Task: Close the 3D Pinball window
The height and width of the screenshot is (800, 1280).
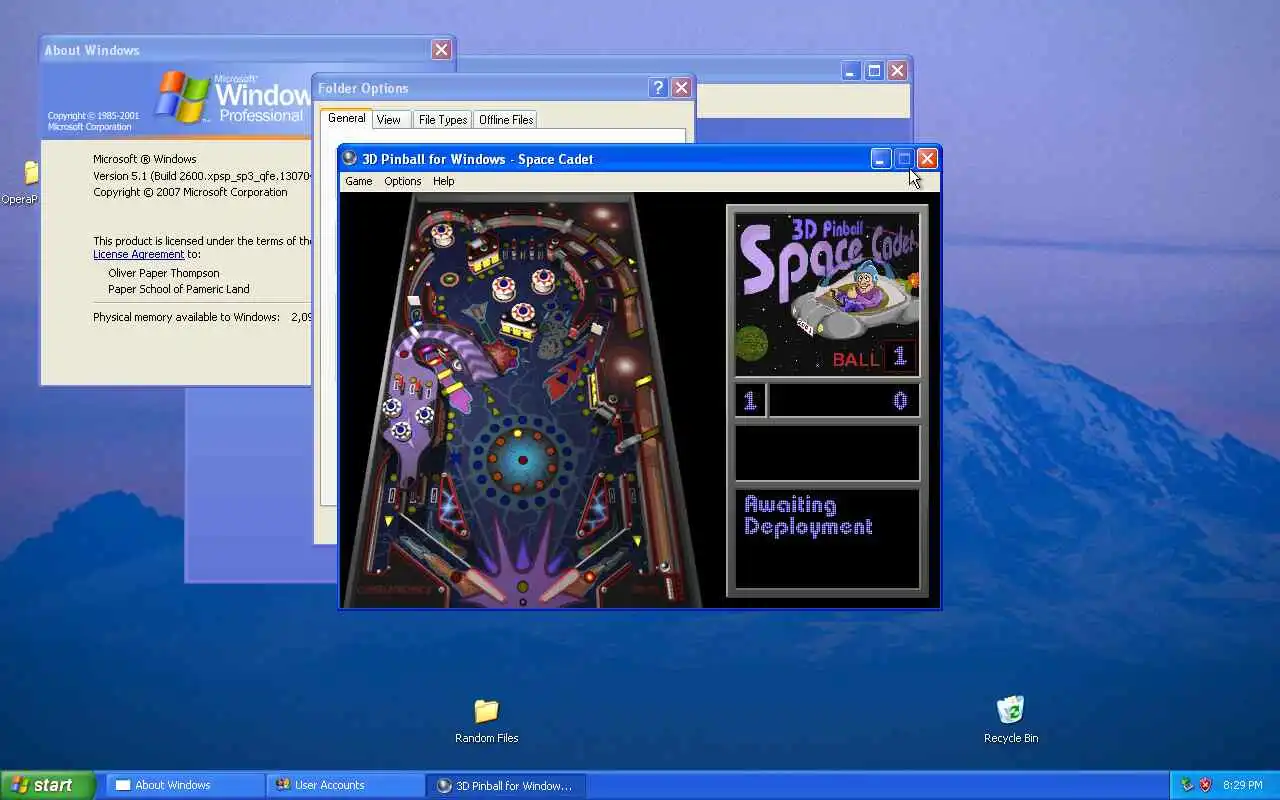Action: click(927, 158)
